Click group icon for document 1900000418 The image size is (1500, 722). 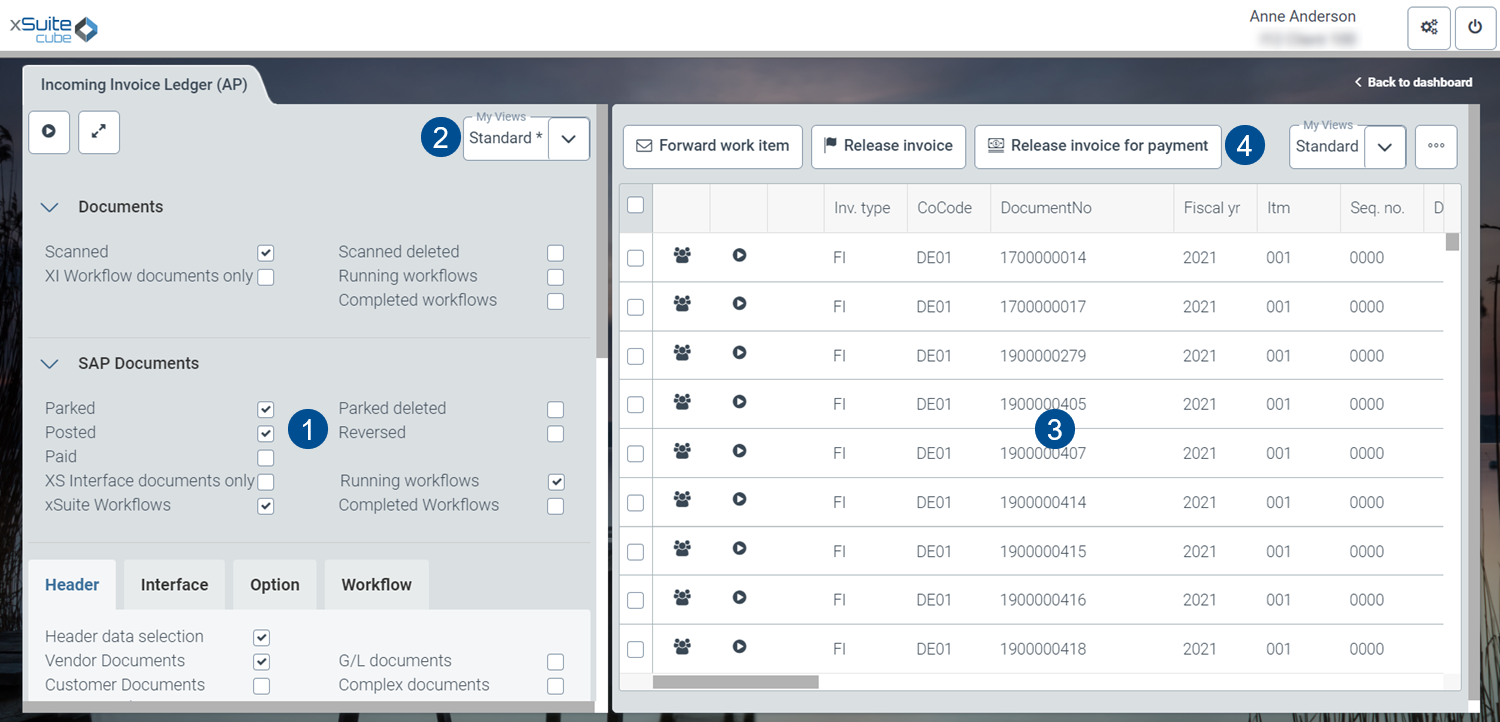pyautogui.click(x=682, y=647)
